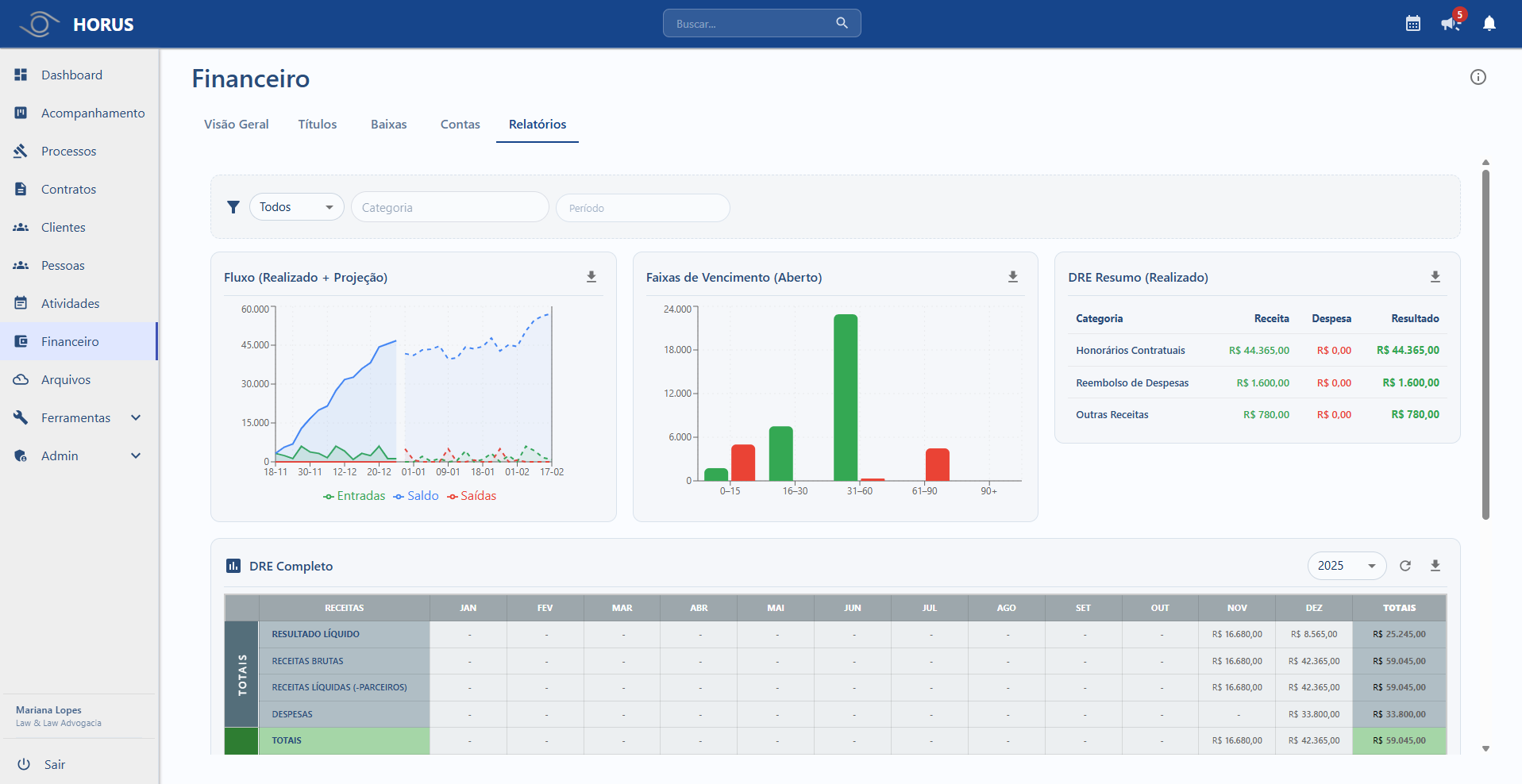The height and width of the screenshot is (784, 1522).
Task: Download Faixas de Vencimento chart
Action: click(1013, 277)
